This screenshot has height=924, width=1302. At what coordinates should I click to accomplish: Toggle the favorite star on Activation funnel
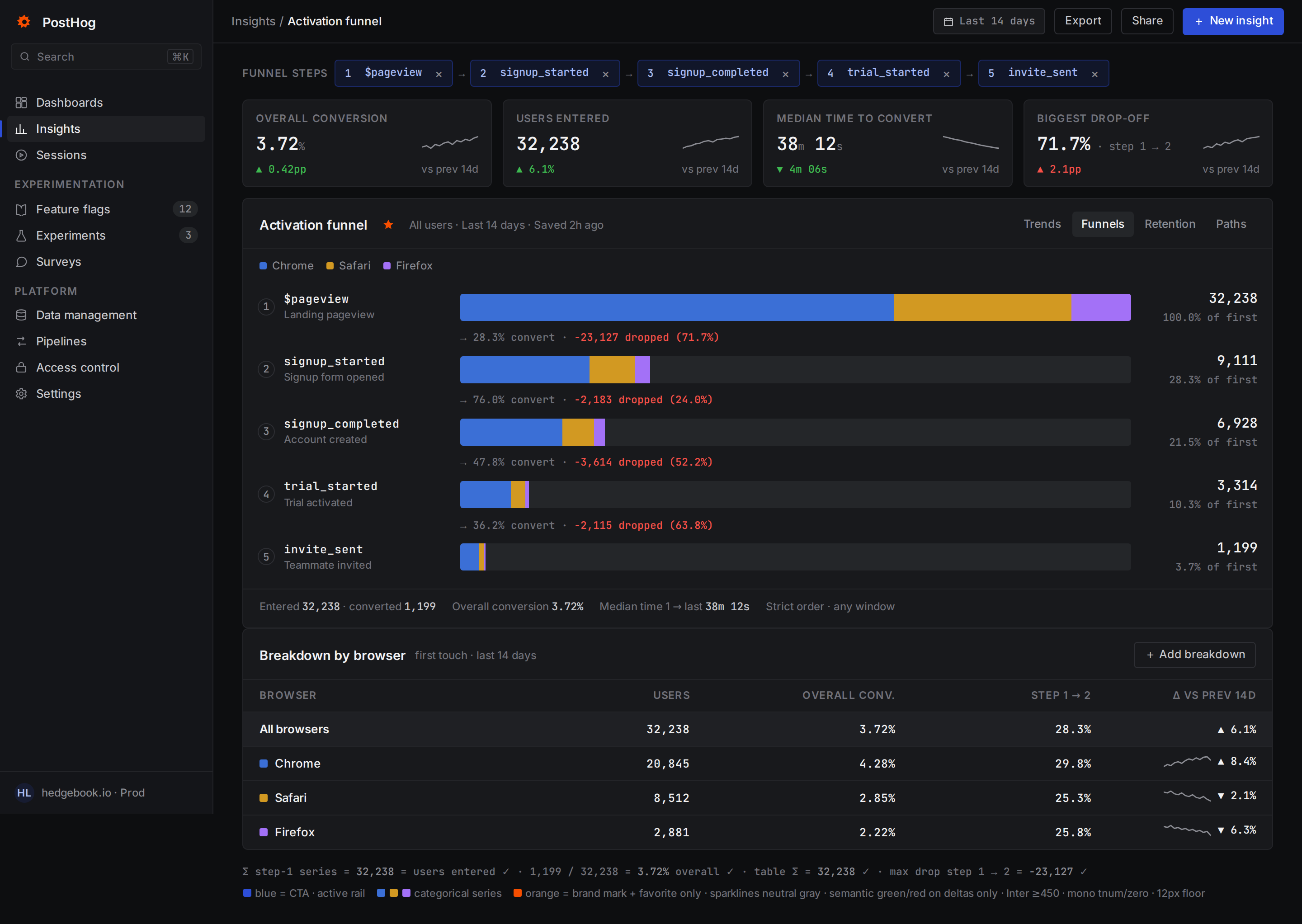(388, 225)
